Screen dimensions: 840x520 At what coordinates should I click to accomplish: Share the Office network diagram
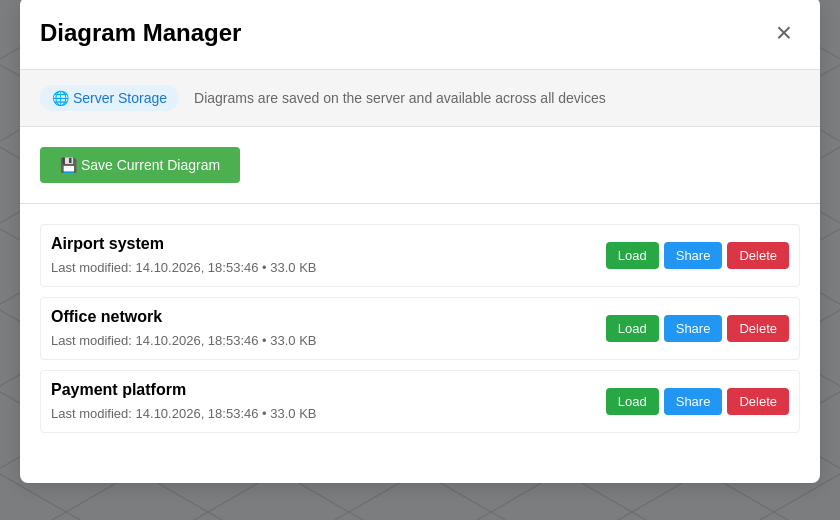(693, 328)
